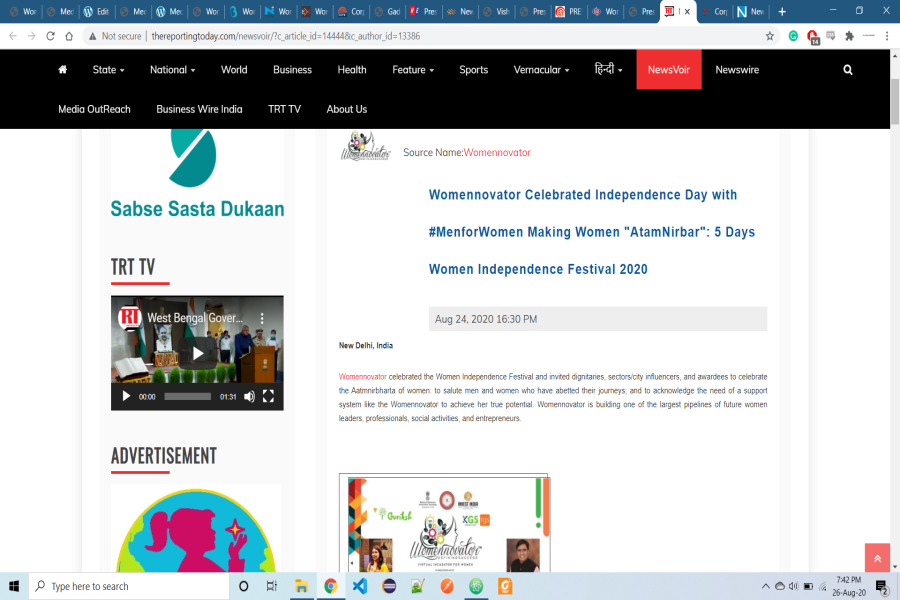
Task: Open the Windows Start menu
Action: click(14, 586)
